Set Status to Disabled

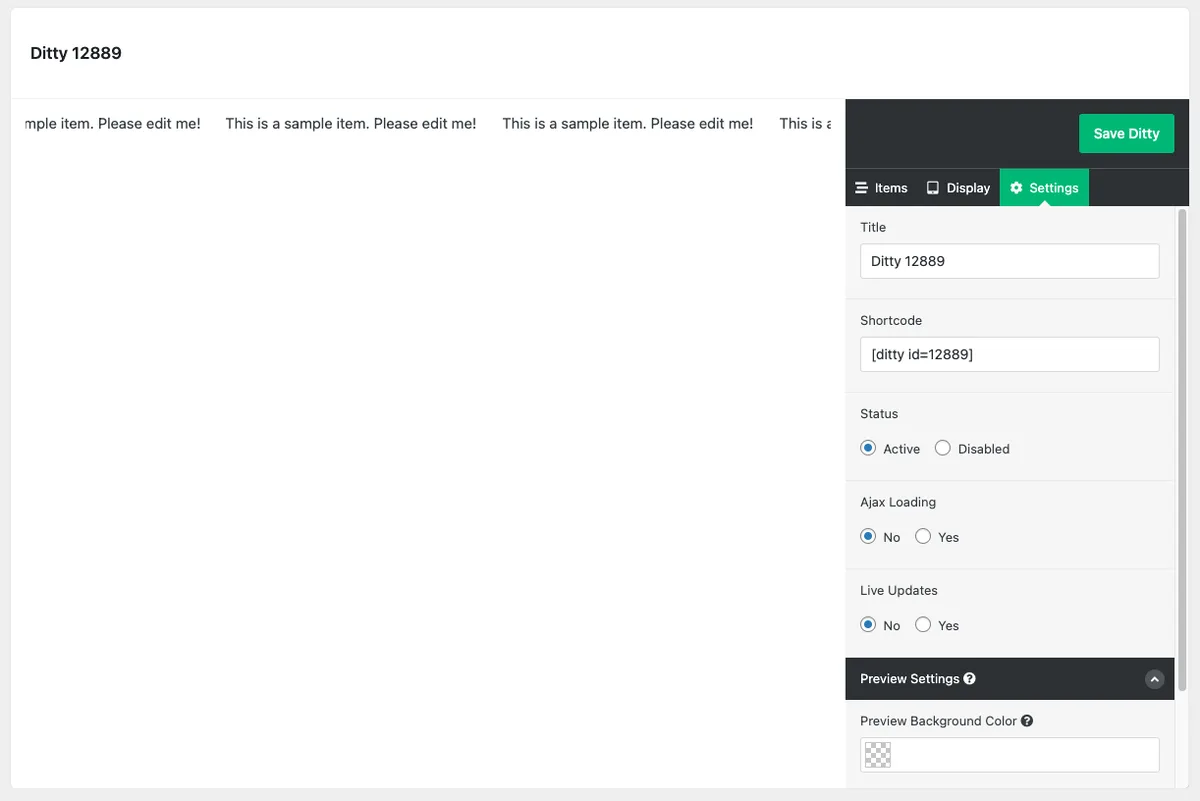[943, 448]
